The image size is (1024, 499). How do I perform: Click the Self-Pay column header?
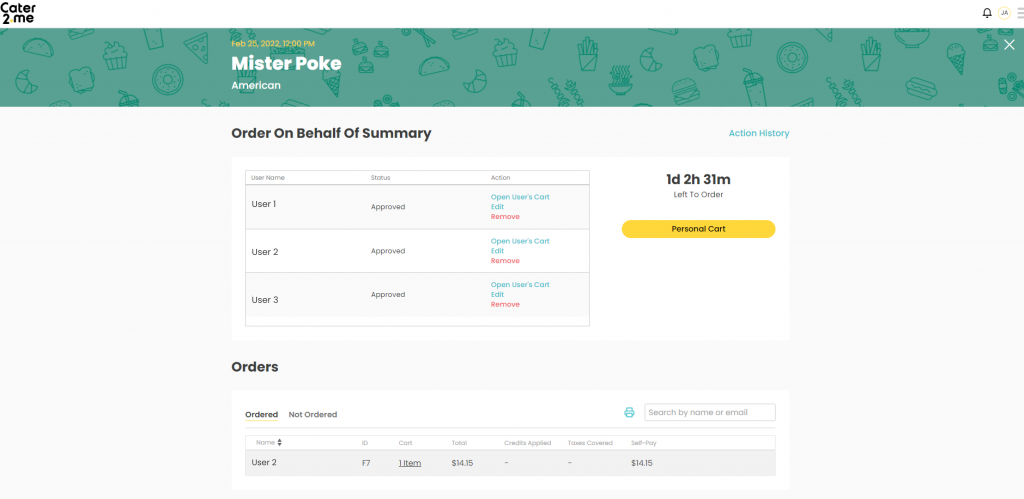[644, 443]
